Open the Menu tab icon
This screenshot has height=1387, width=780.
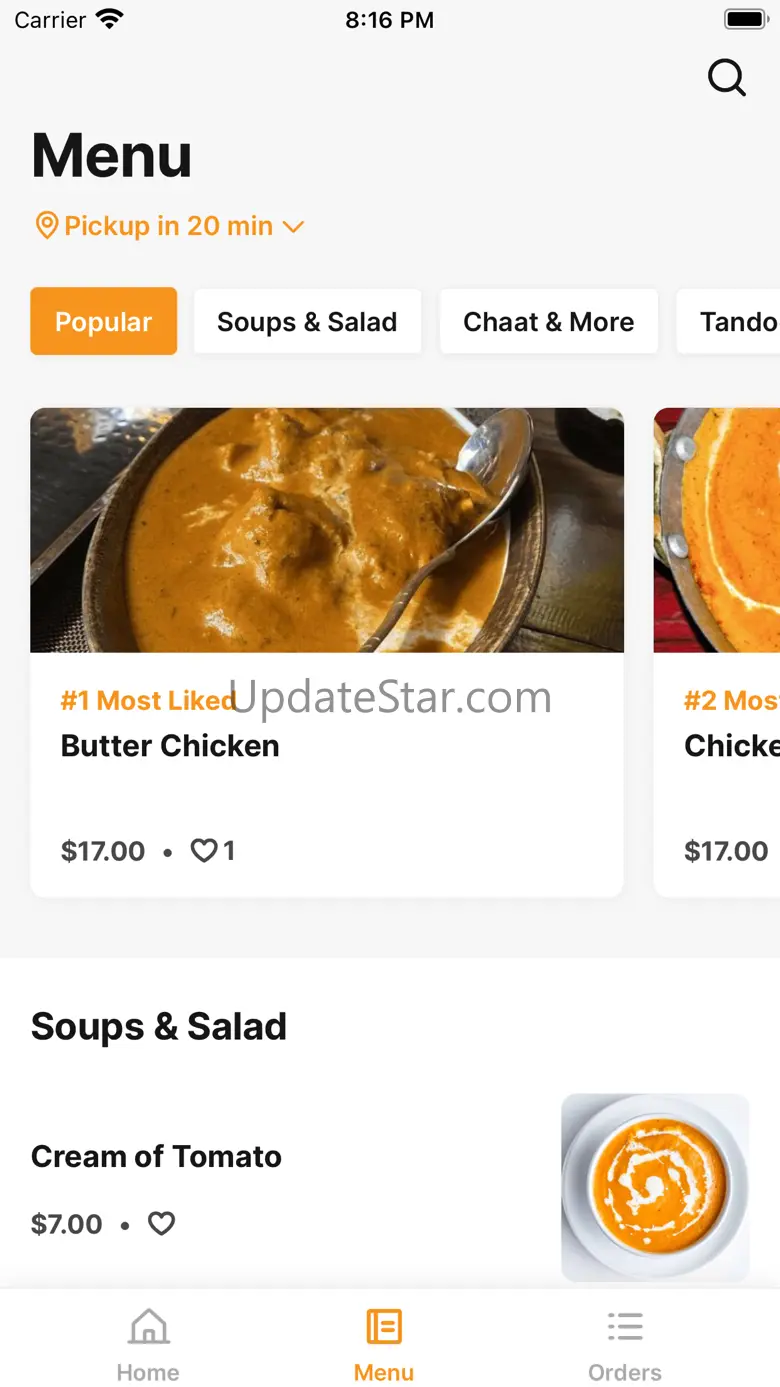coord(384,1327)
